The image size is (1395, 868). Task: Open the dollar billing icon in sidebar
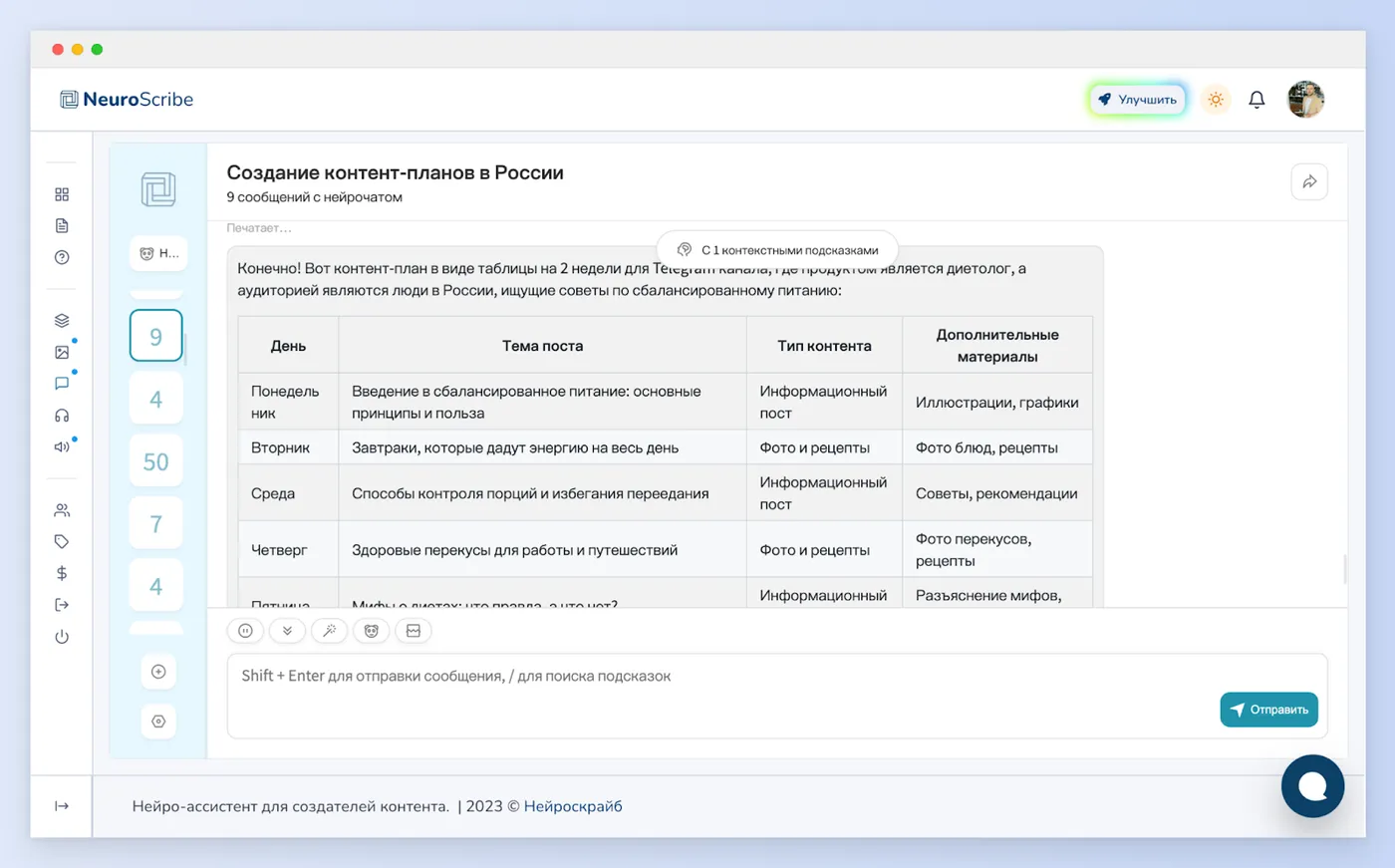pyautogui.click(x=62, y=573)
